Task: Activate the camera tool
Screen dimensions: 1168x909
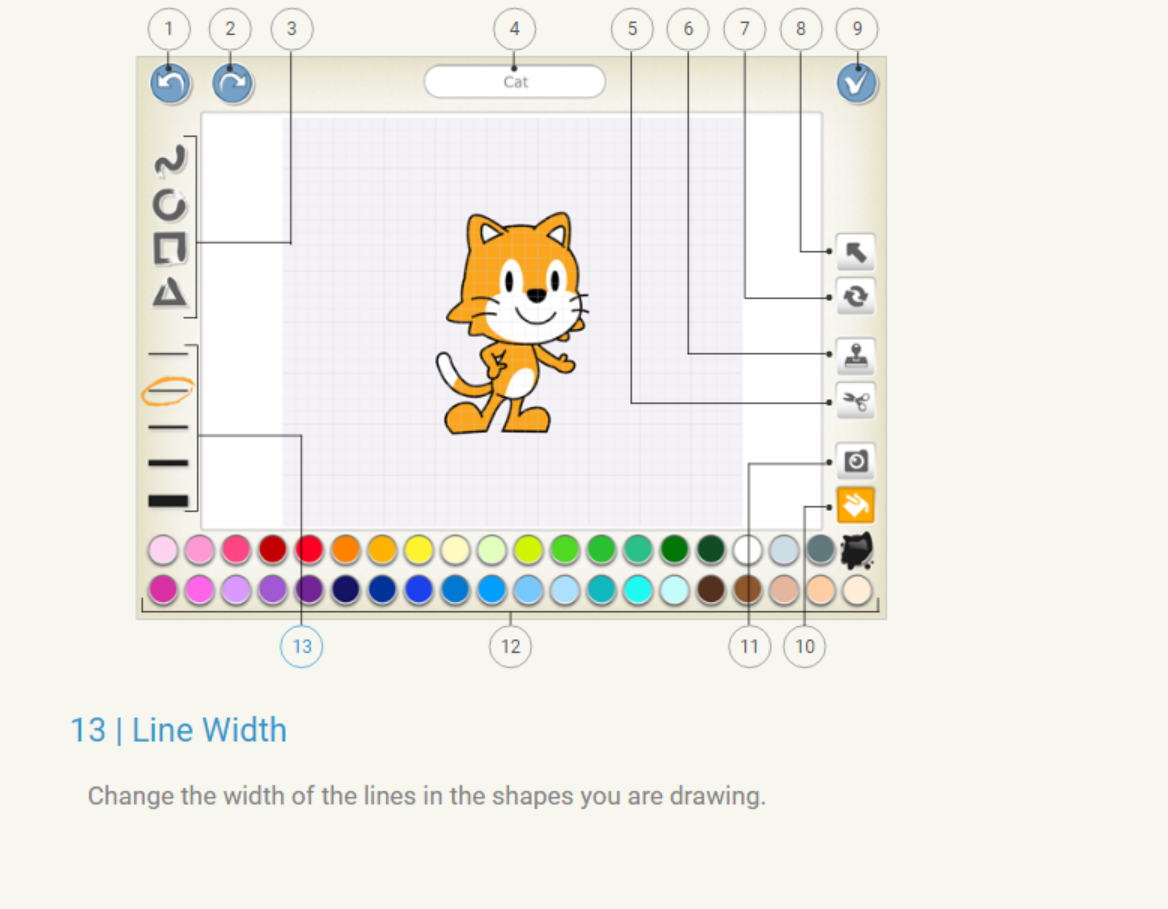Action: coord(855,461)
